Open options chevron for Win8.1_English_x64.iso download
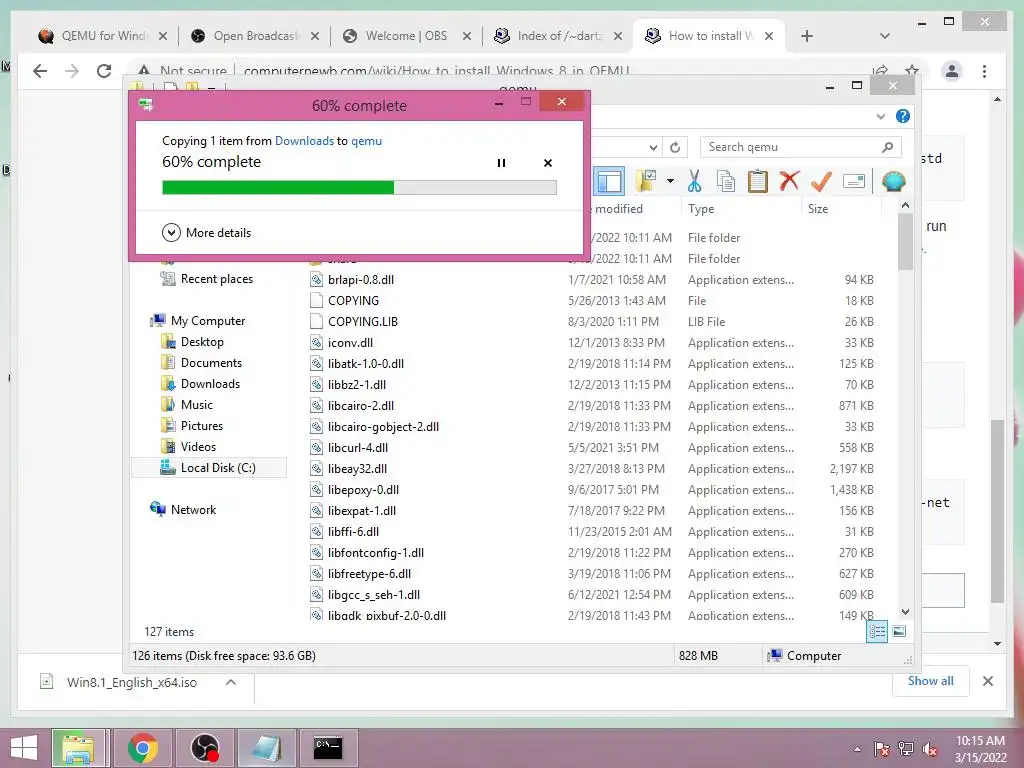 tap(231, 682)
